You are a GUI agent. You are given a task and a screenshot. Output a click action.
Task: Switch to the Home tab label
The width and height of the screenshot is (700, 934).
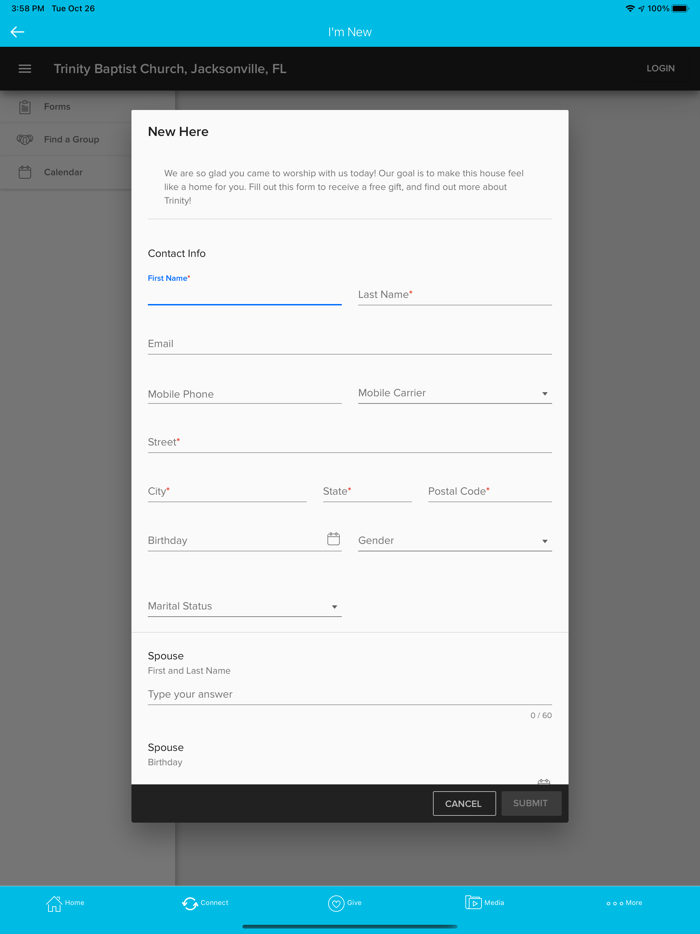(x=74, y=902)
